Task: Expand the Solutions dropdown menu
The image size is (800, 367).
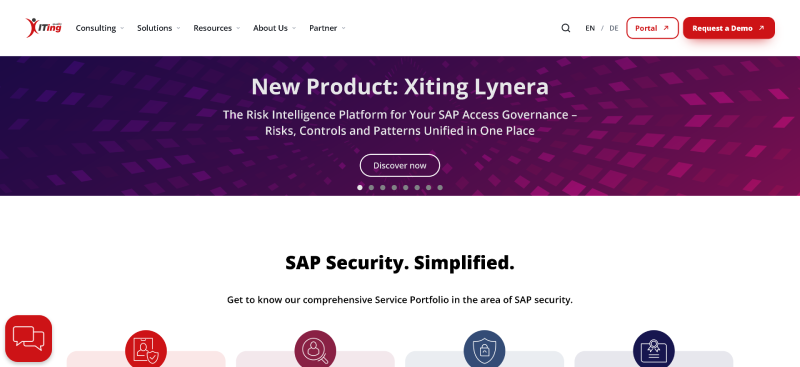Action: tap(159, 28)
